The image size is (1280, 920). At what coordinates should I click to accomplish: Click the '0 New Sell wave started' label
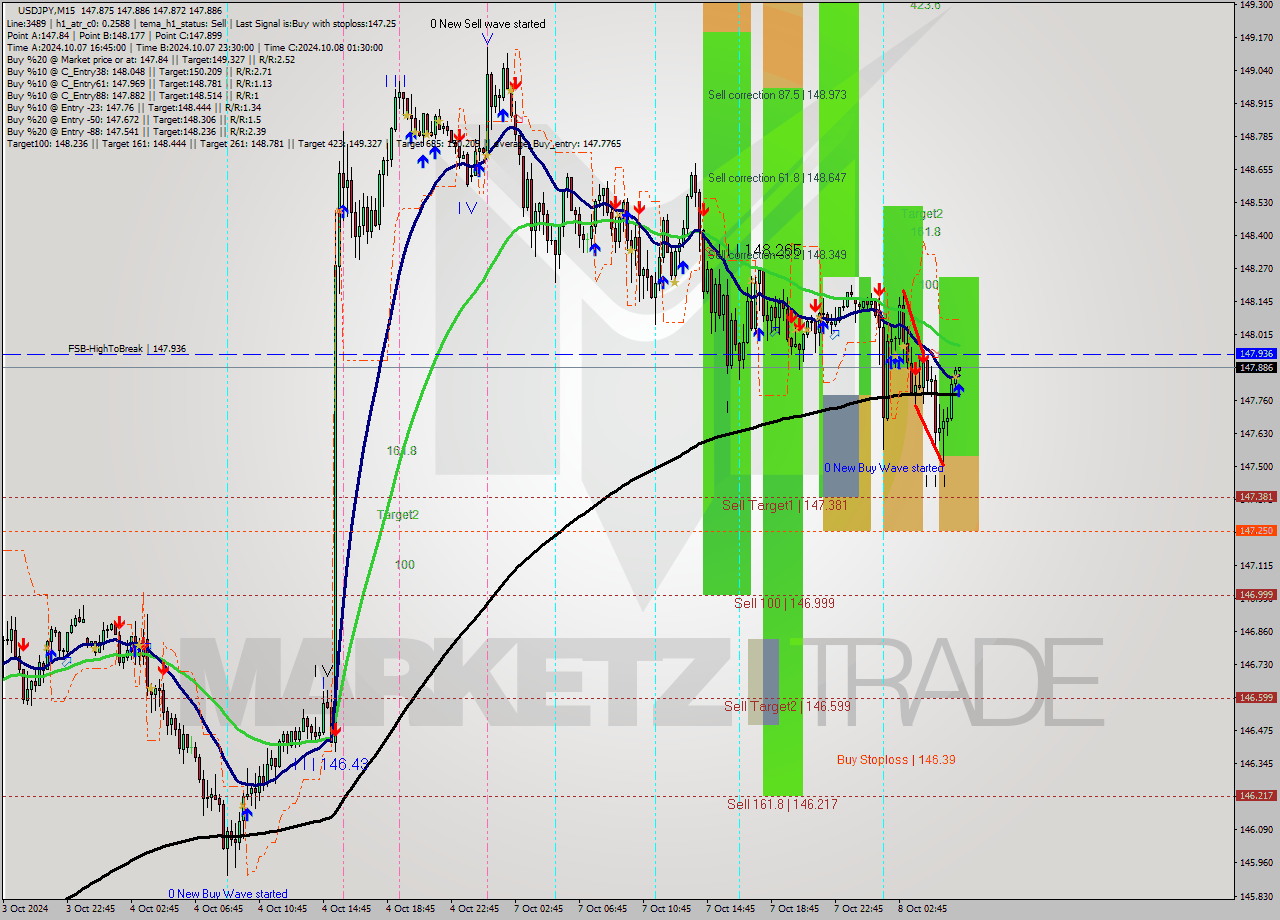[488, 24]
